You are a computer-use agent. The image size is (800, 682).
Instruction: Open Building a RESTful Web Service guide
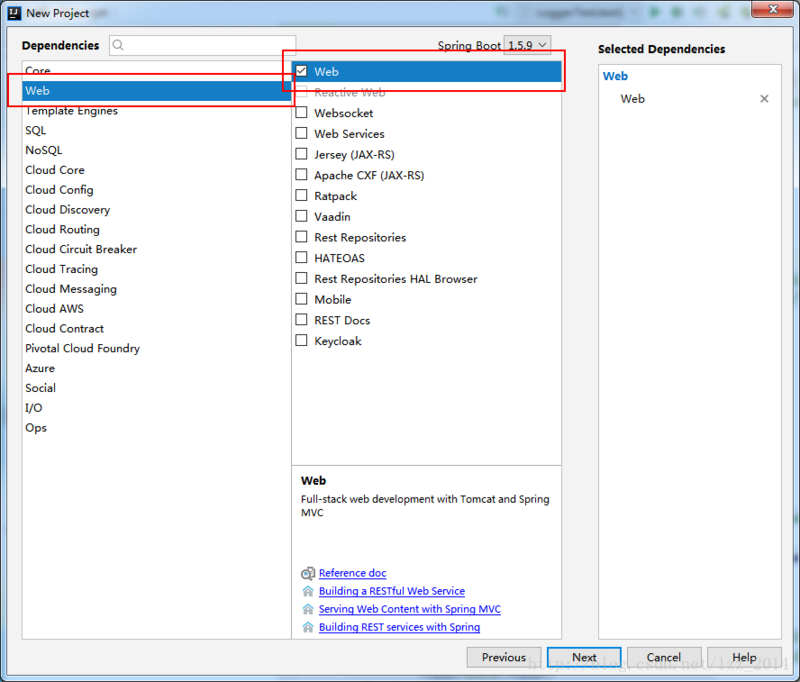point(392,591)
